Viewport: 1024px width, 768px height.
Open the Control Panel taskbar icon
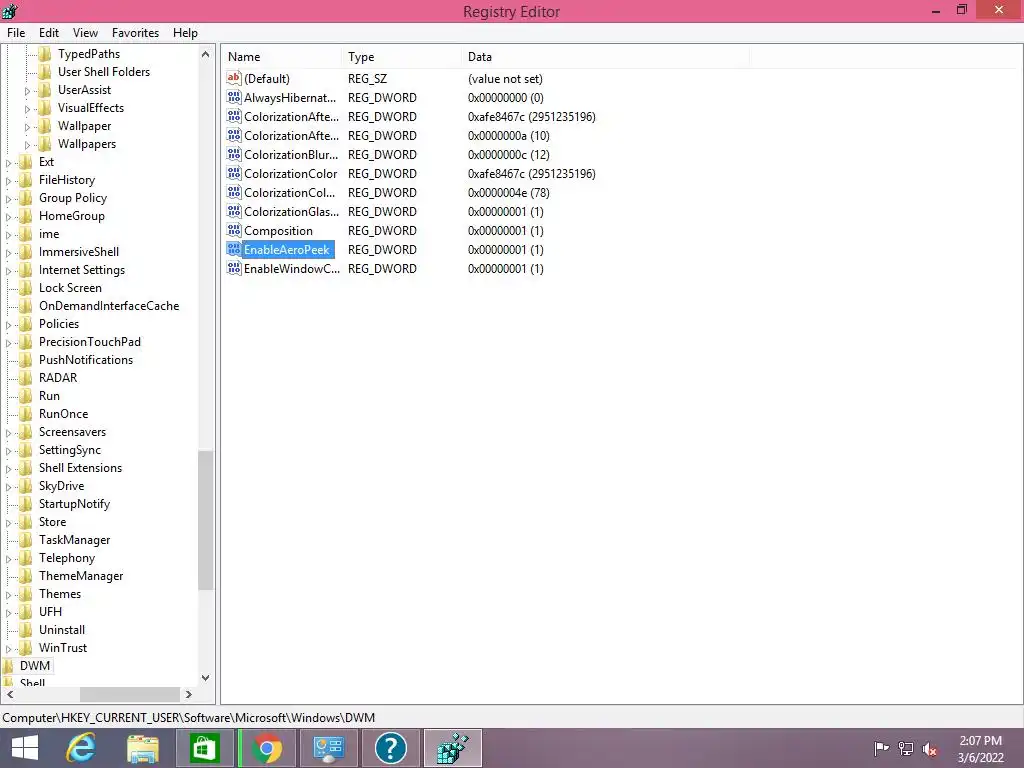click(x=328, y=748)
